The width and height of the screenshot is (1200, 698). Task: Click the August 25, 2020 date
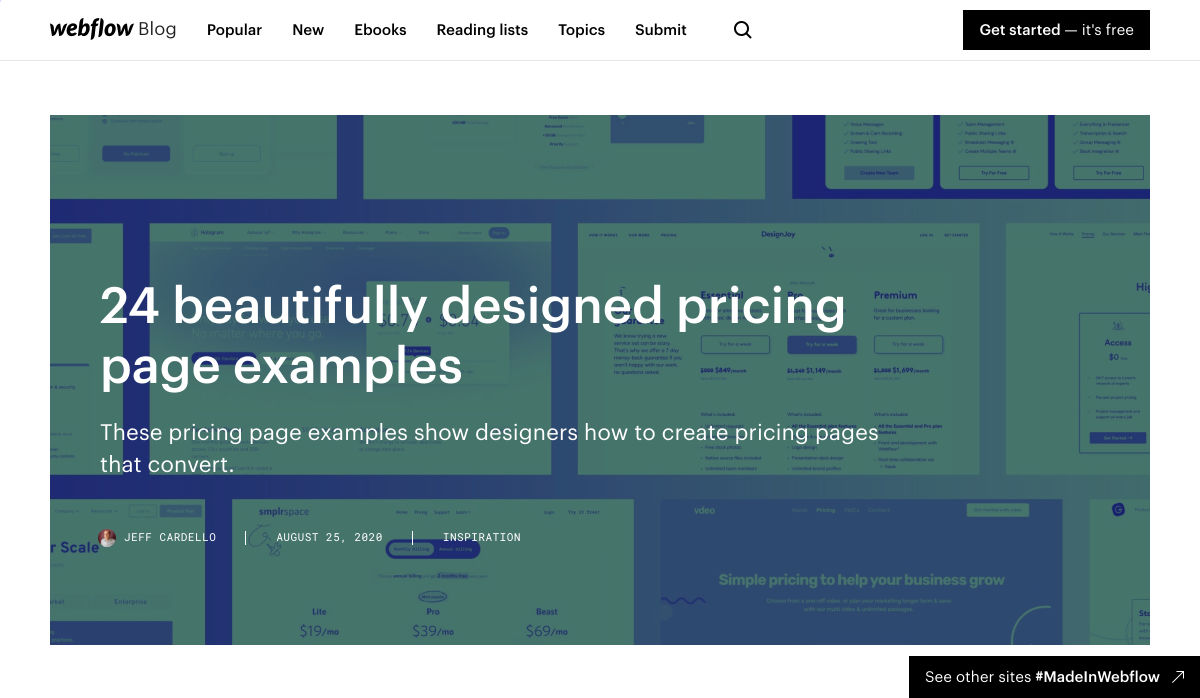pos(329,538)
